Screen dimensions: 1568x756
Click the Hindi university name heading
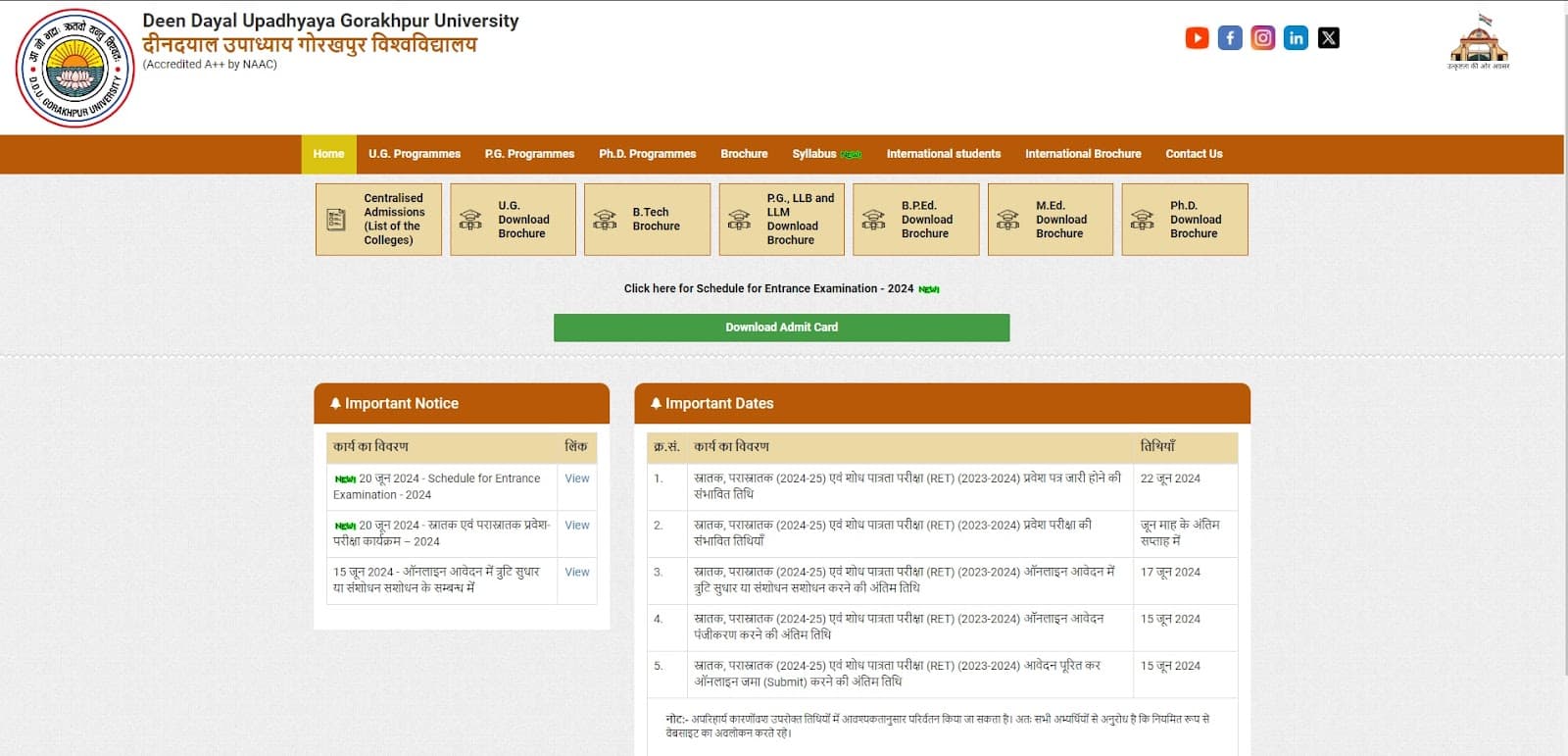[310, 45]
